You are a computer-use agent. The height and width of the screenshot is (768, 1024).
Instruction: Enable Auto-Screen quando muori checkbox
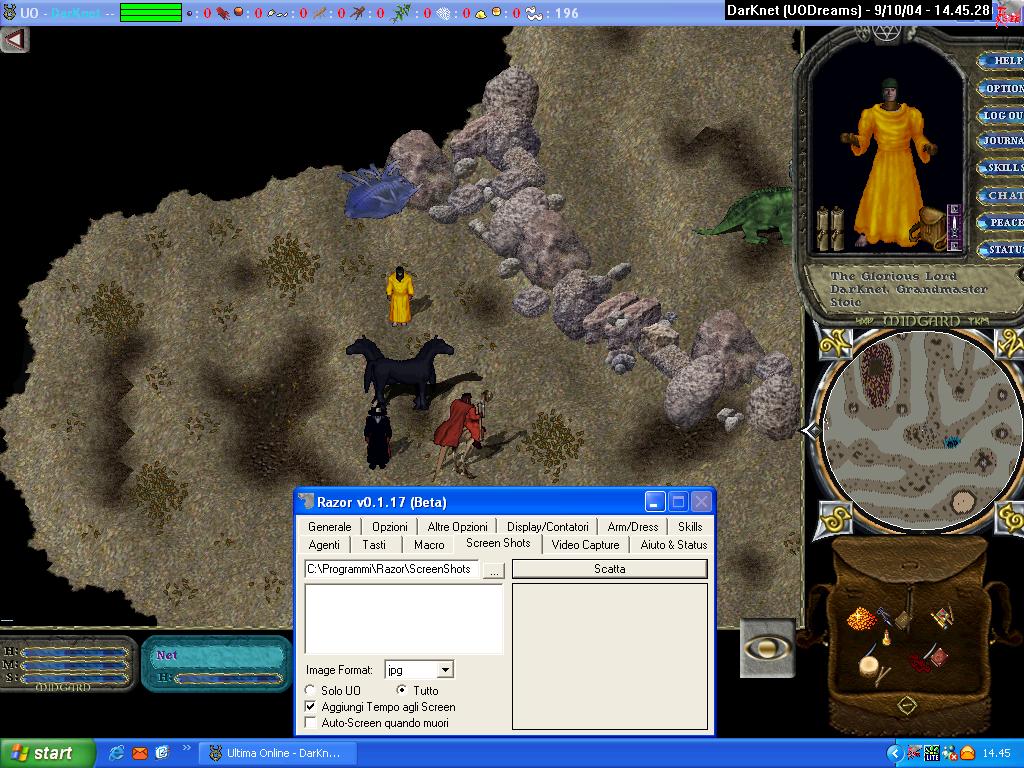point(311,723)
